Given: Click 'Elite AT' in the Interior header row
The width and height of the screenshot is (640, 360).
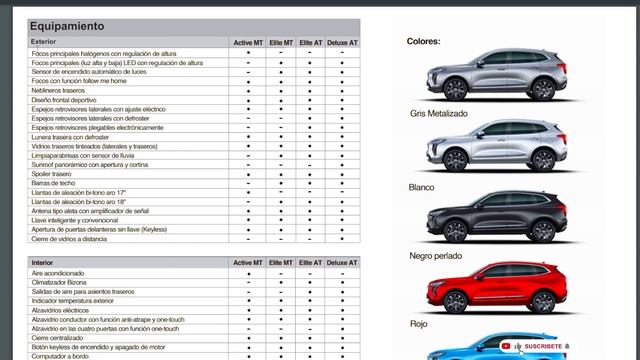Looking at the screenshot, I should click(x=310, y=263).
